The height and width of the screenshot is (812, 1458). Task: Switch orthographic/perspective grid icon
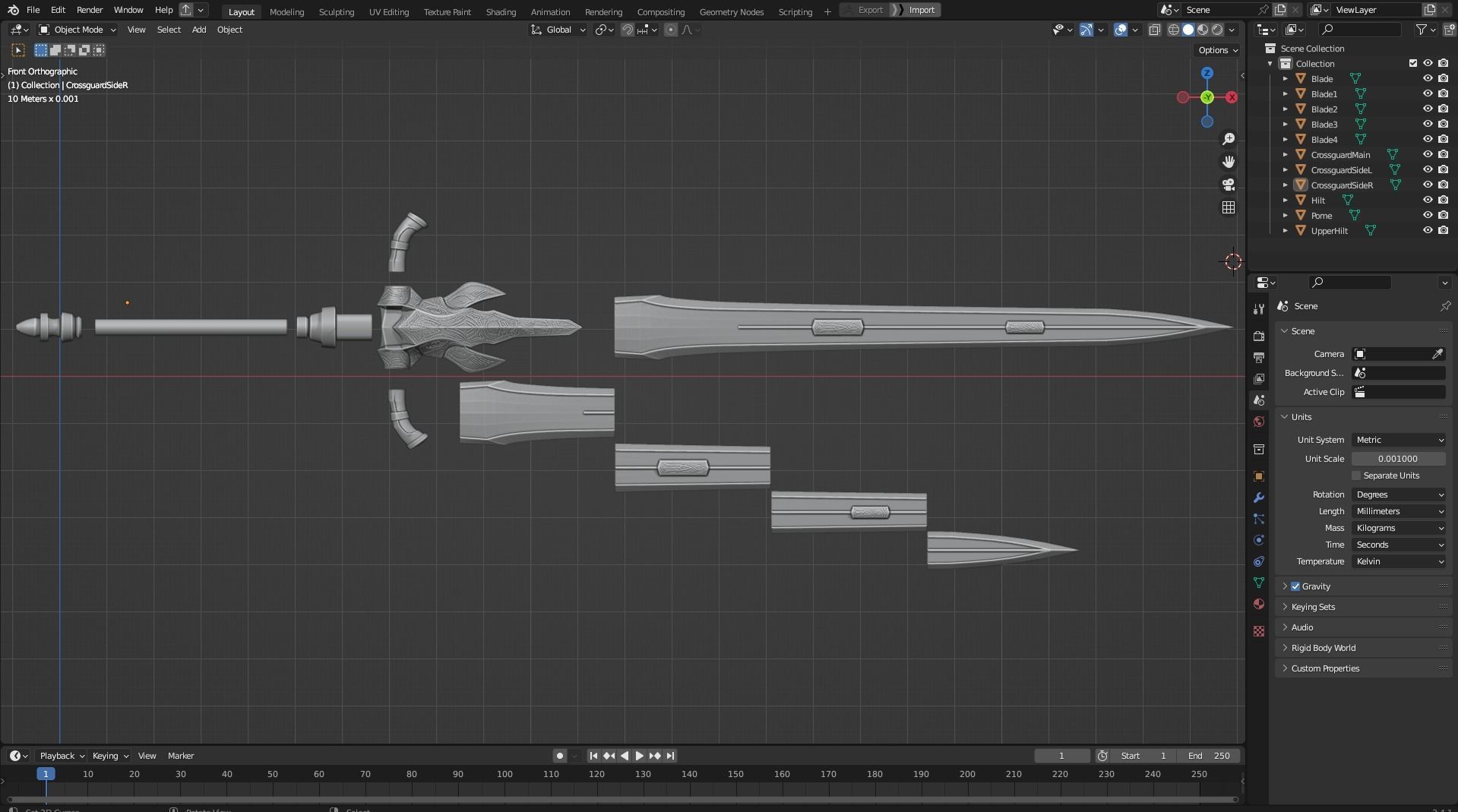coord(1229,207)
